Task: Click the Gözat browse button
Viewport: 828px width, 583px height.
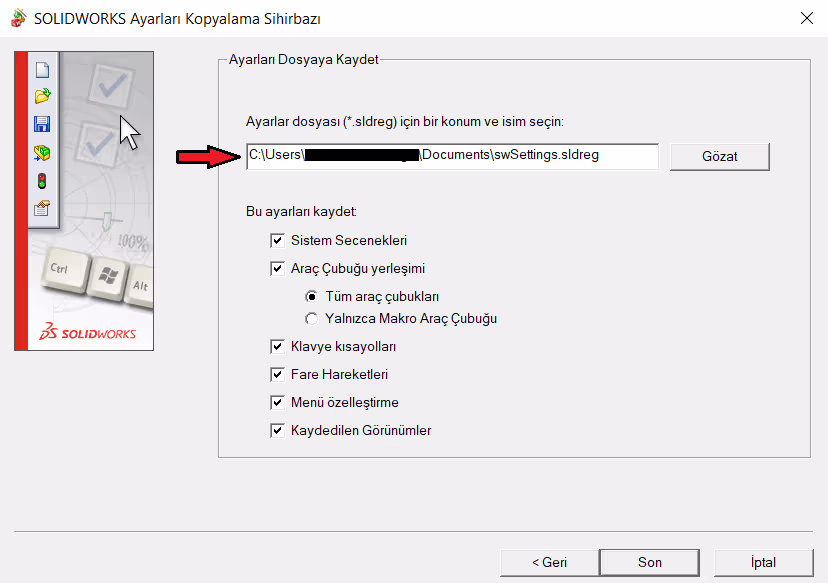Action: (x=720, y=156)
